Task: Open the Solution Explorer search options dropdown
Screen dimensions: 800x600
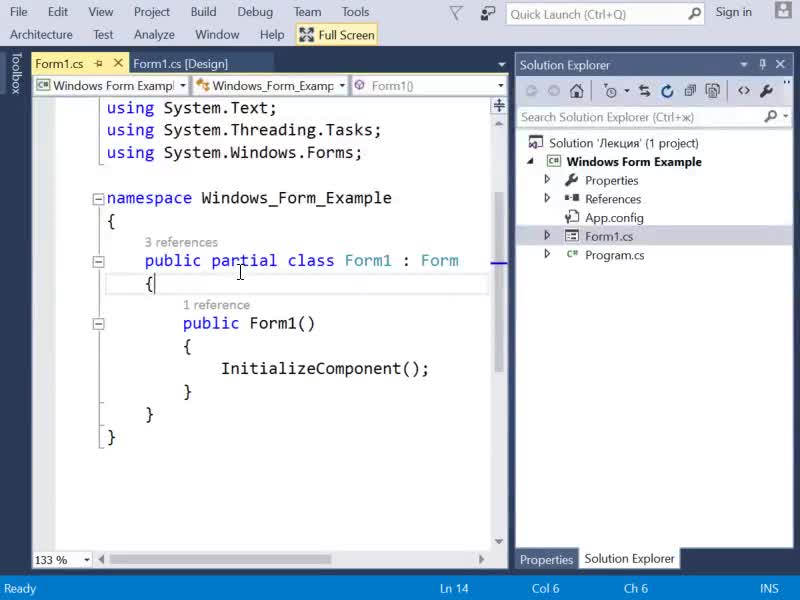Action: (786, 117)
